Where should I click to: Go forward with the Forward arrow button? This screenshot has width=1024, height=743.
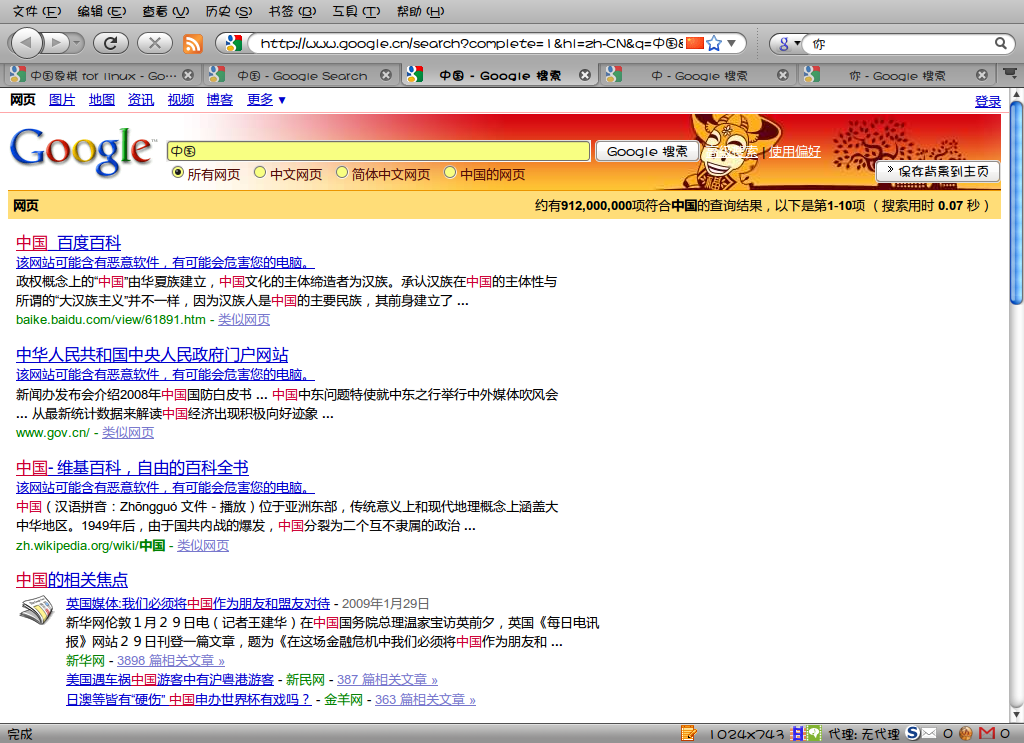pyautogui.click(x=56, y=43)
